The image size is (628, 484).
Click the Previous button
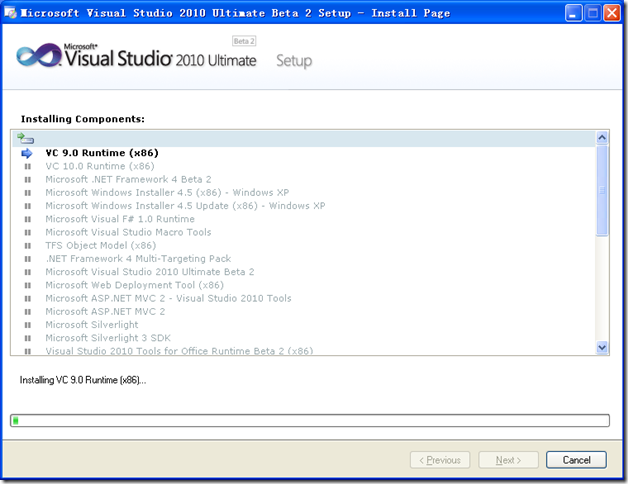[440, 460]
